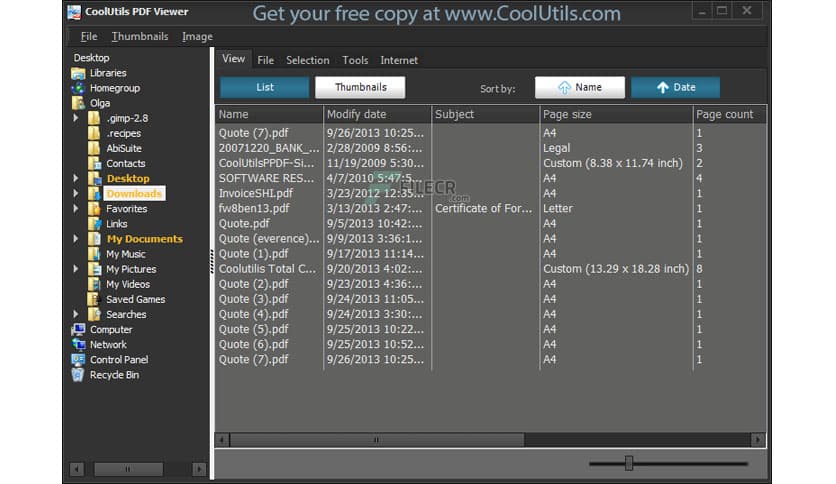The image size is (836, 484).
Task: Select the SOFTWARE RES... file row
Action: pyautogui.click(x=491, y=179)
